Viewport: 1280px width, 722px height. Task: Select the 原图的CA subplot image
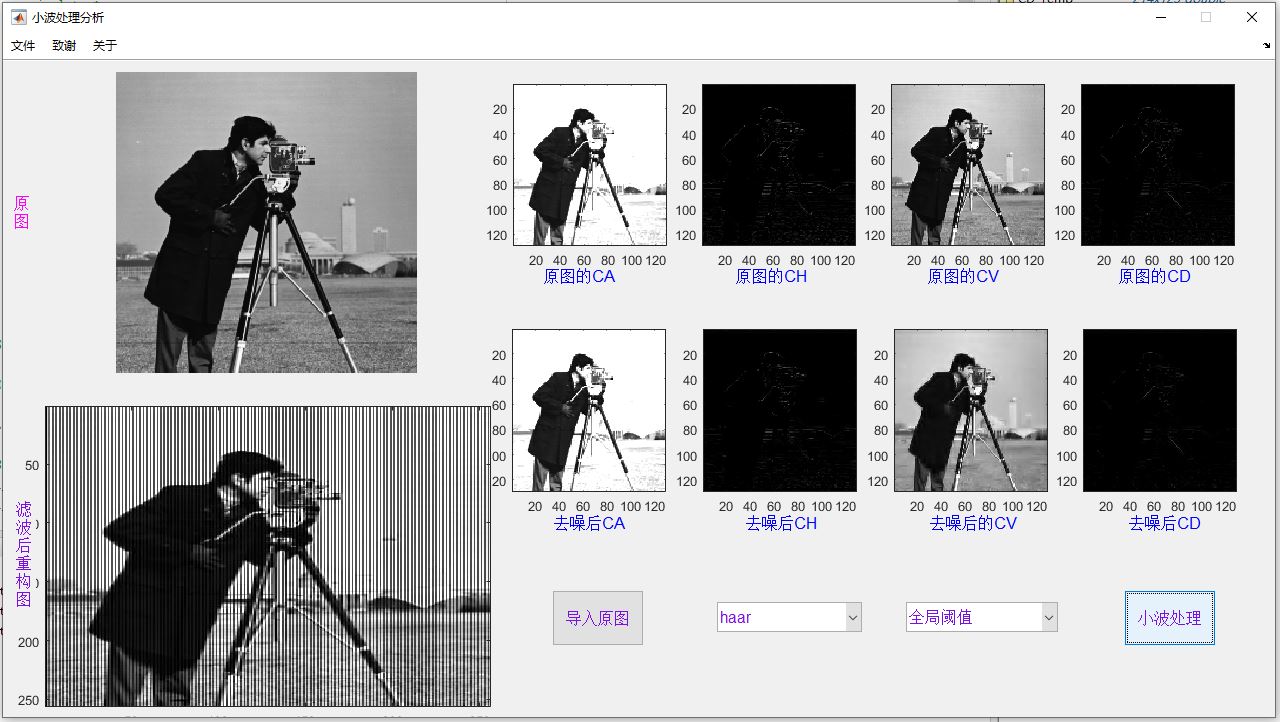click(590, 165)
